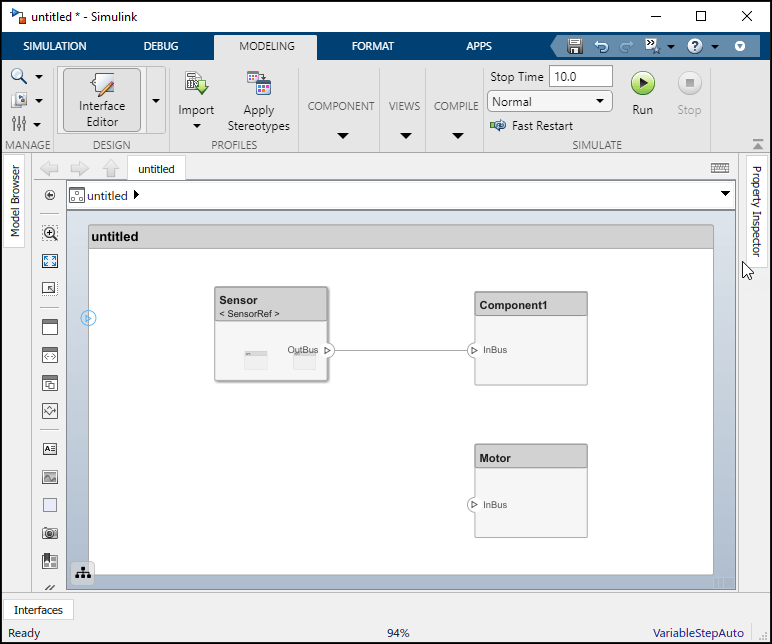Image resolution: width=772 pixels, height=644 pixels.
Task: Click the OutBus port on Sensor
Action: (327, 351)
